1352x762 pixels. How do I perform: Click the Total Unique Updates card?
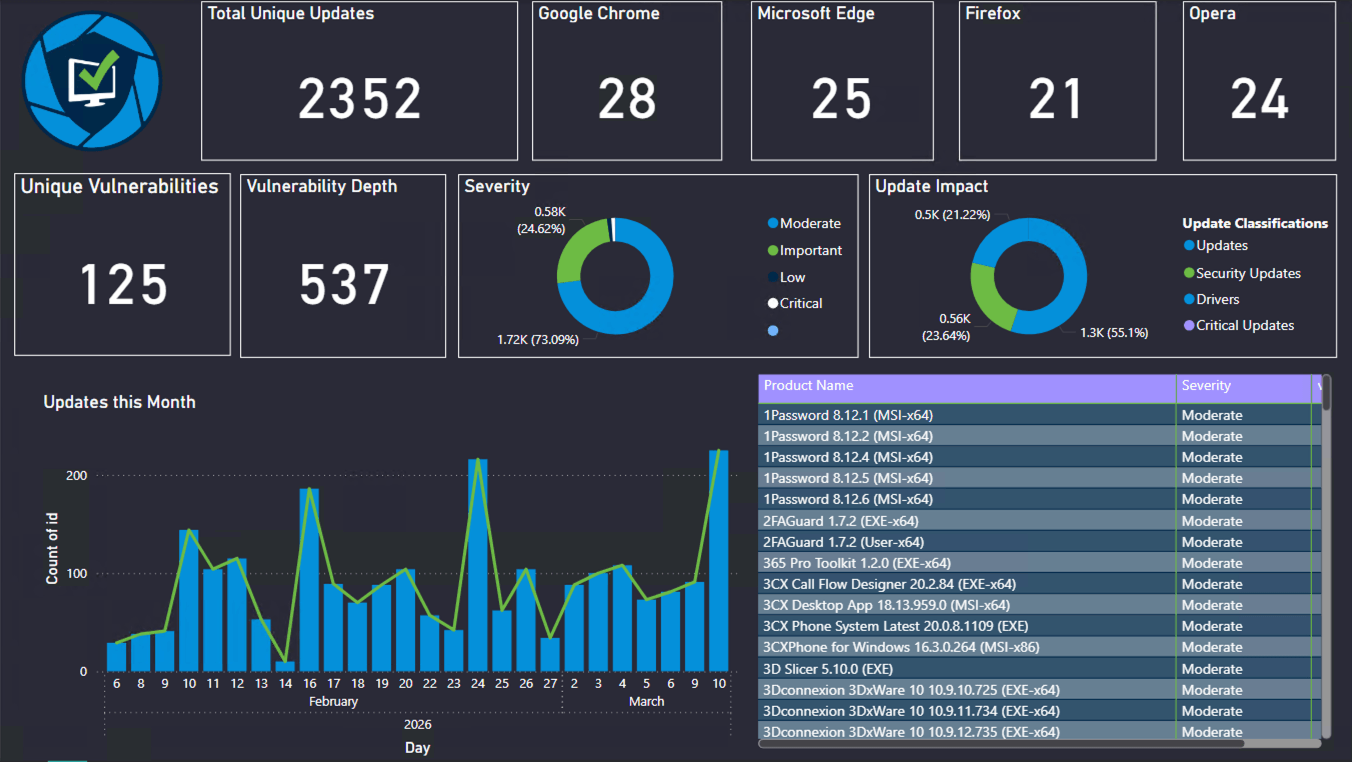(359, 81)
